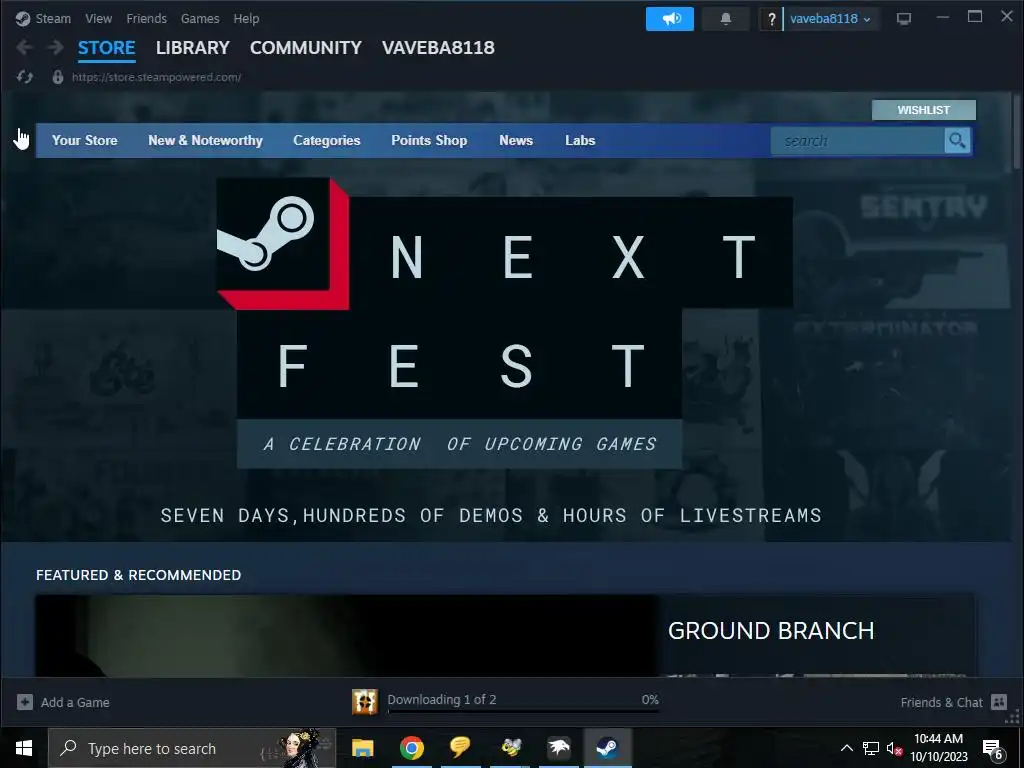Viewport: 1024px width, 768px height.
Task: Click the network icon in the system tray
Action: tap(871, 748)
